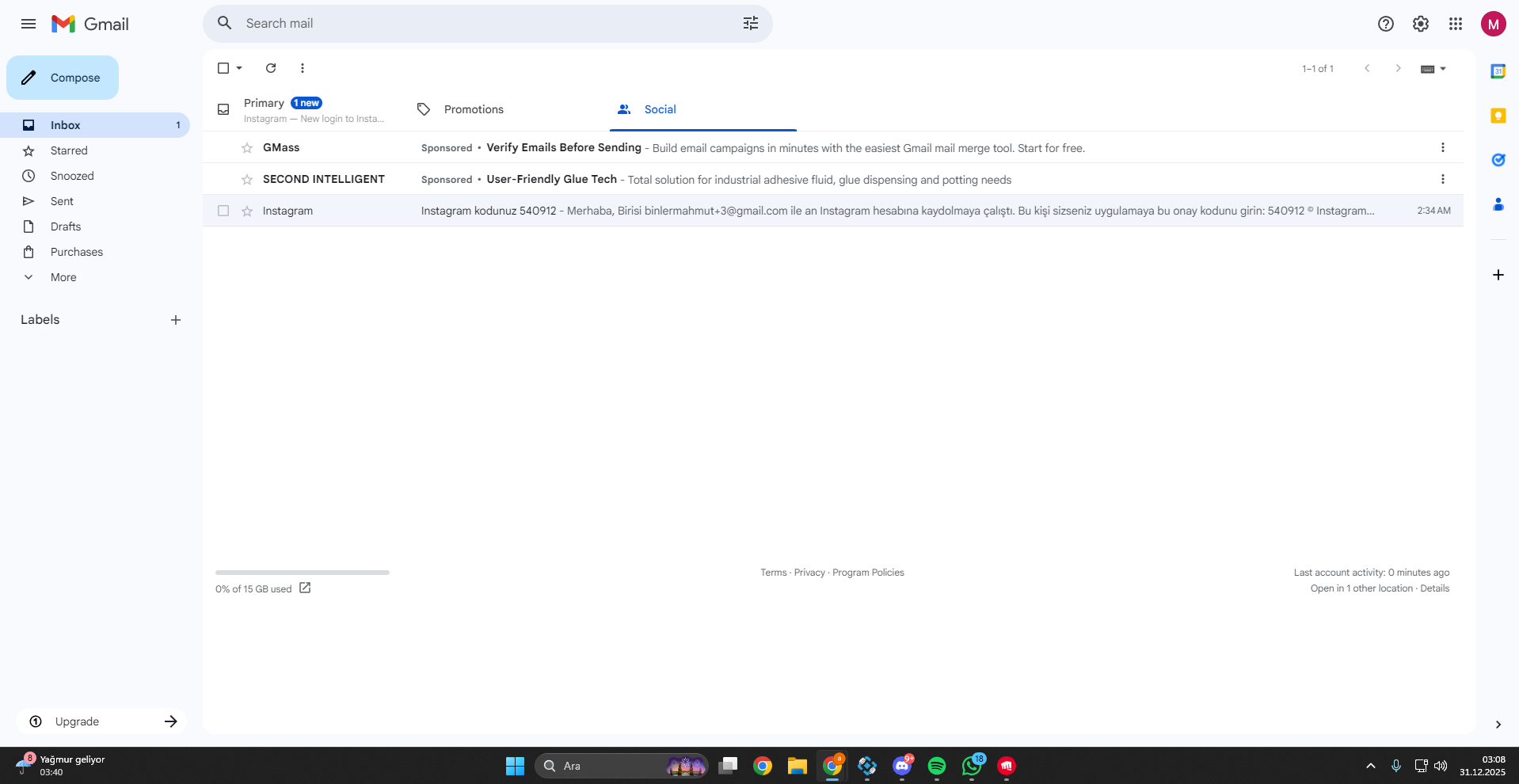This screenshot has height=784, width=1519.
Task: Refresh the inbox
Action: (271, 68)
